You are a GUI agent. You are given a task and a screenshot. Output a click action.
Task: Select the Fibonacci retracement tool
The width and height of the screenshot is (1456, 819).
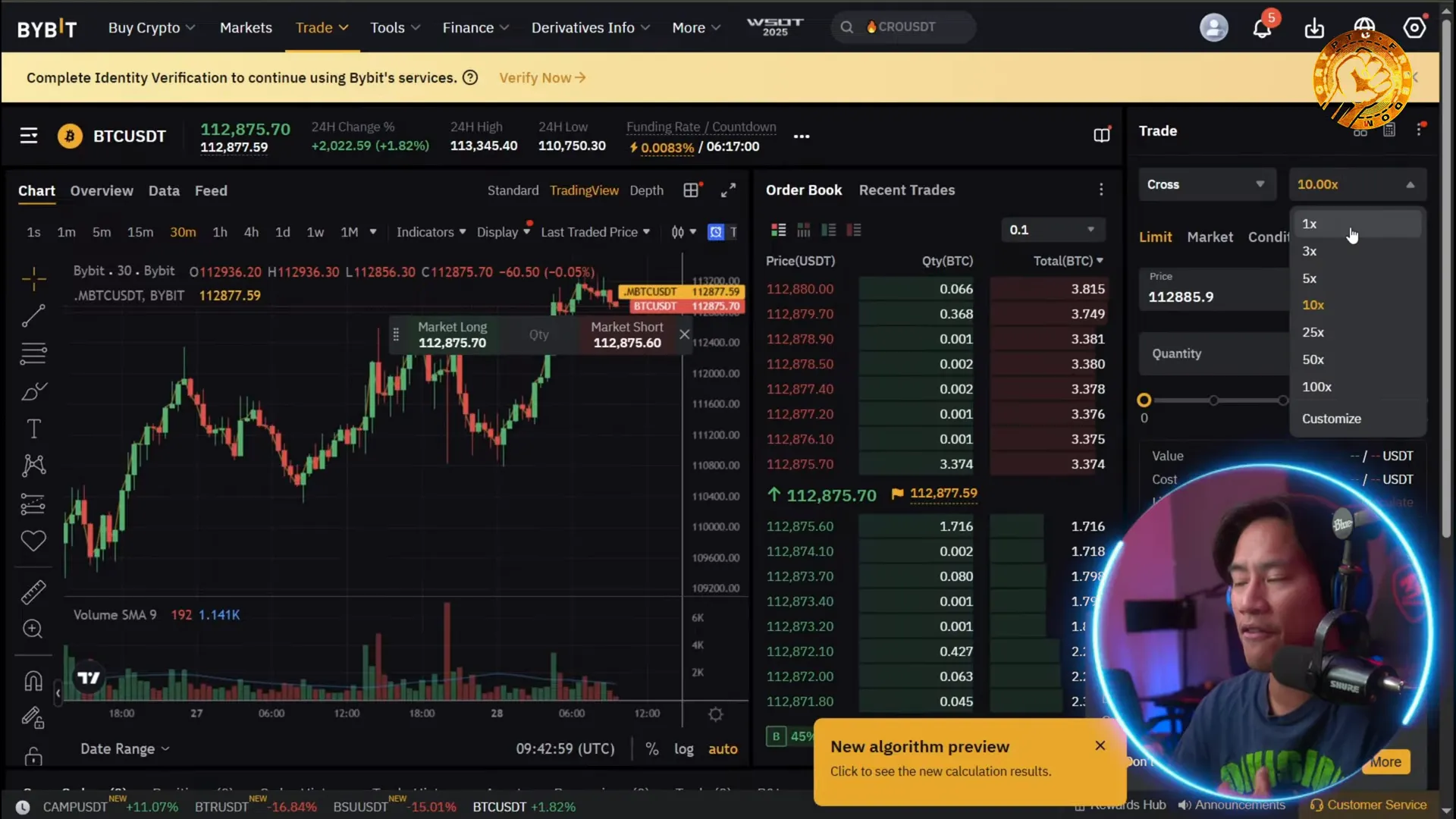click(x=33, y=353)
